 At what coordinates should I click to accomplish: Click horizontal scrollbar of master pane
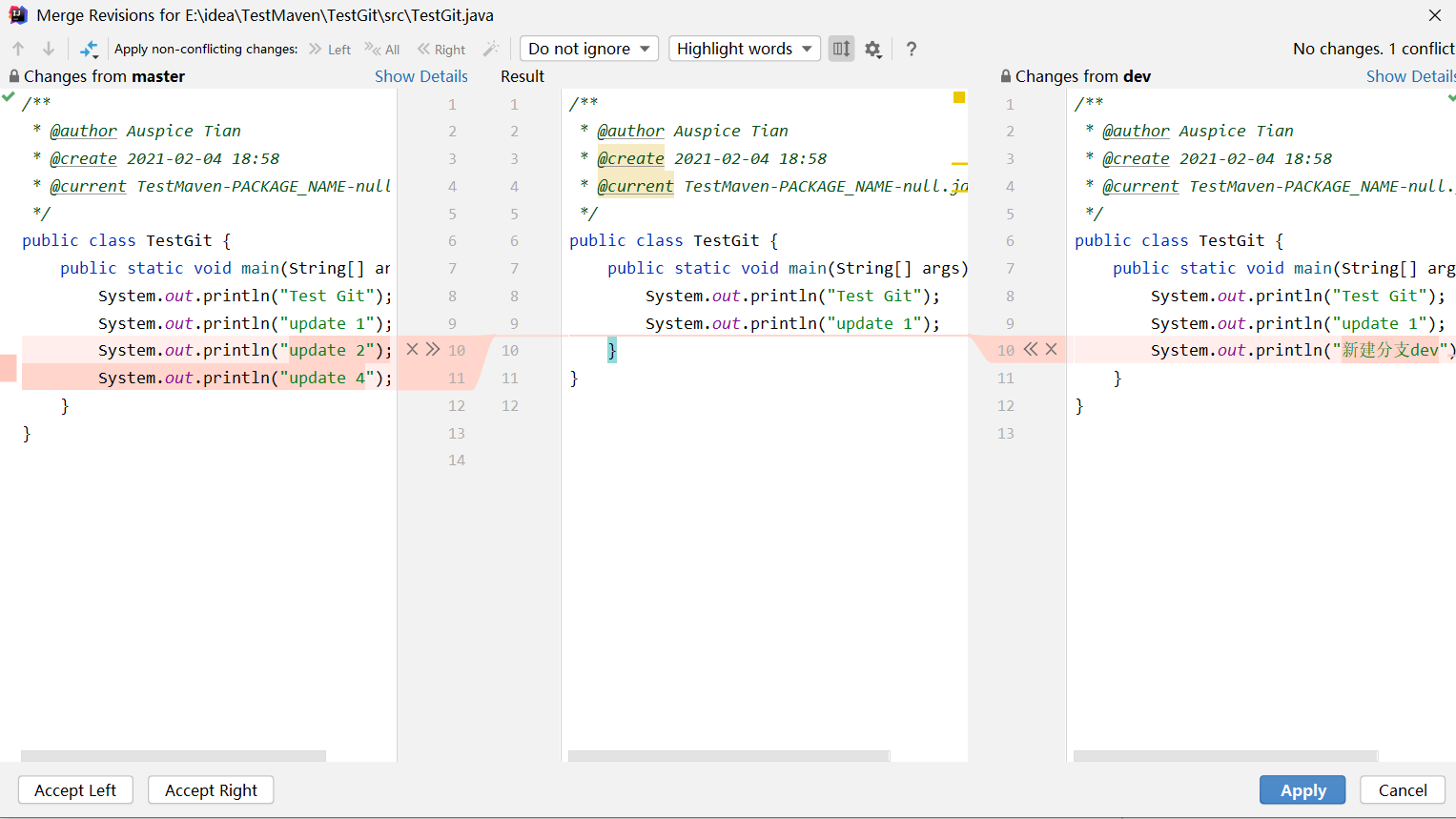click(x=174, y=756)
